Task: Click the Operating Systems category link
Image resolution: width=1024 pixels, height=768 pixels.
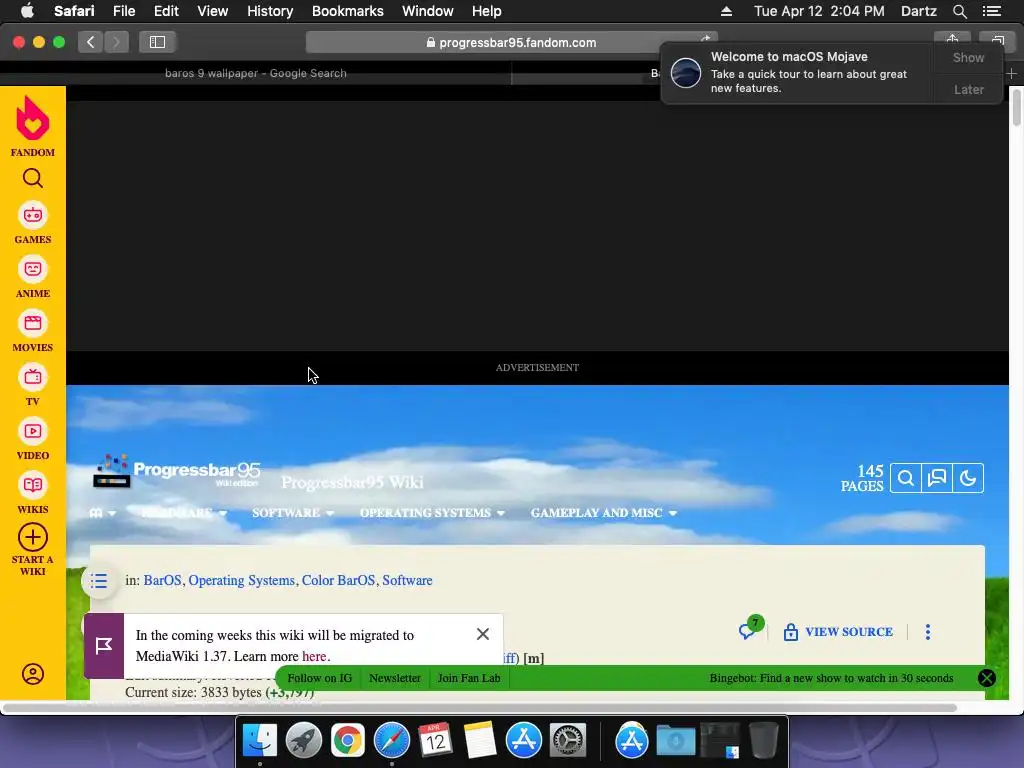Action: [242, 581]
